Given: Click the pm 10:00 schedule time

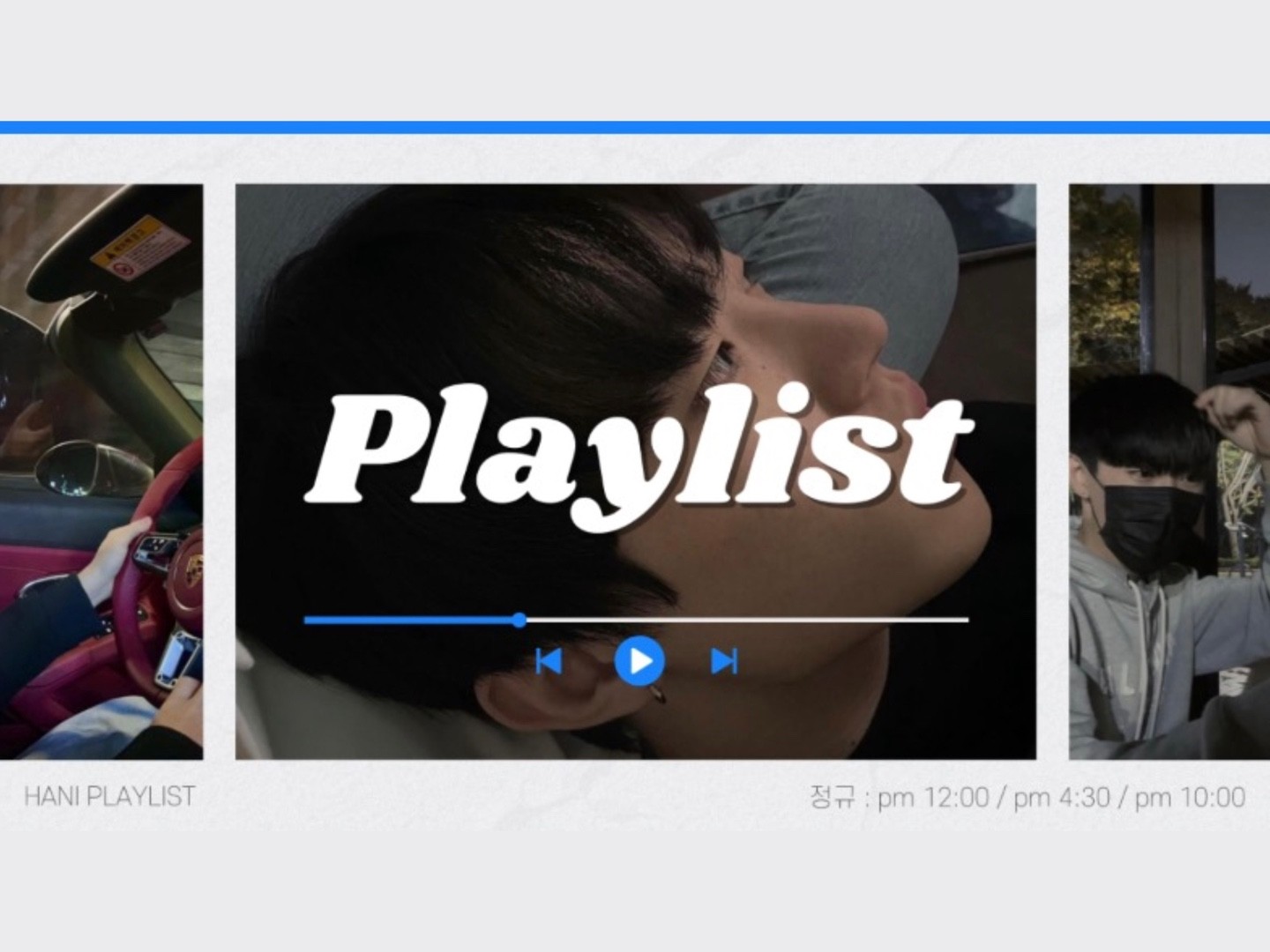Looking at the screenshot, I should click(1190, 798).
